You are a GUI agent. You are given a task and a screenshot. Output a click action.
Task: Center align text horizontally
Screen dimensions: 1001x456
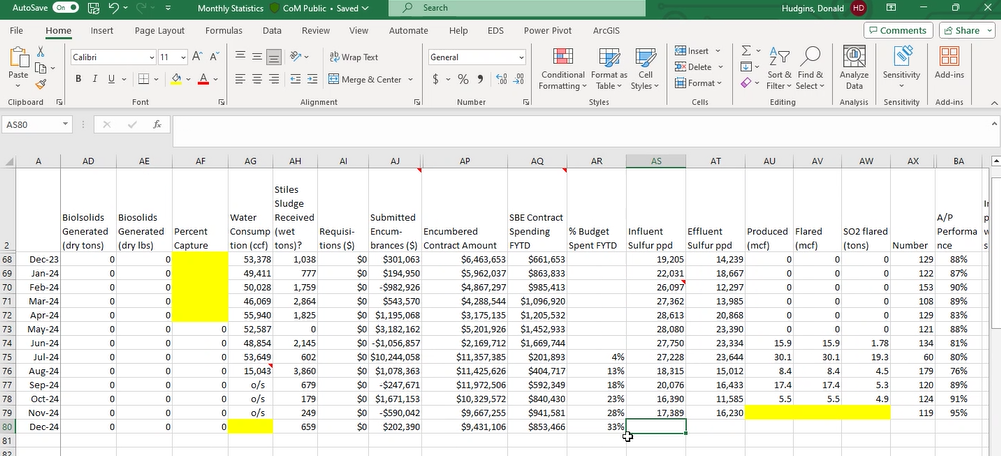coord(259,79)
